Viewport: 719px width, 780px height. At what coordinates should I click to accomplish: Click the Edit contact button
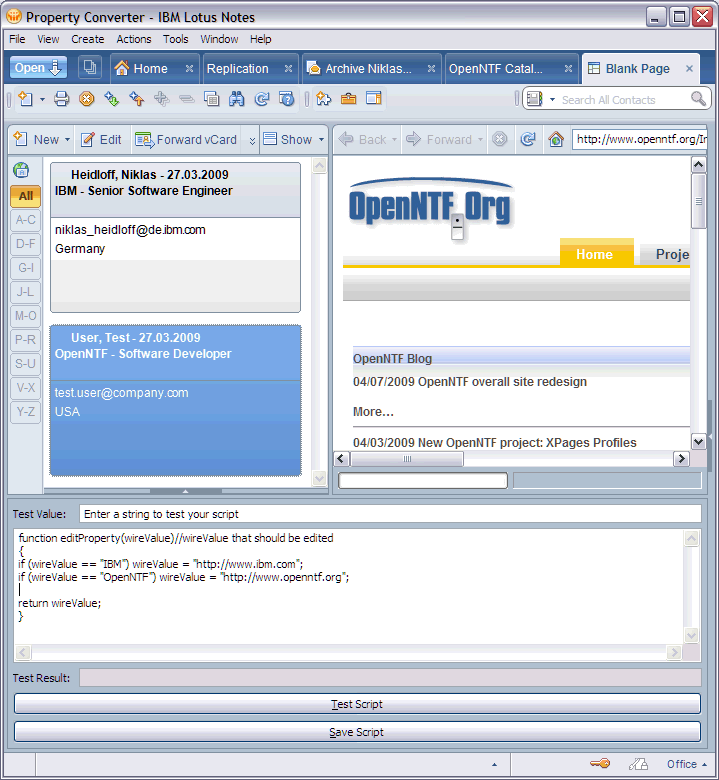point(102,140)
